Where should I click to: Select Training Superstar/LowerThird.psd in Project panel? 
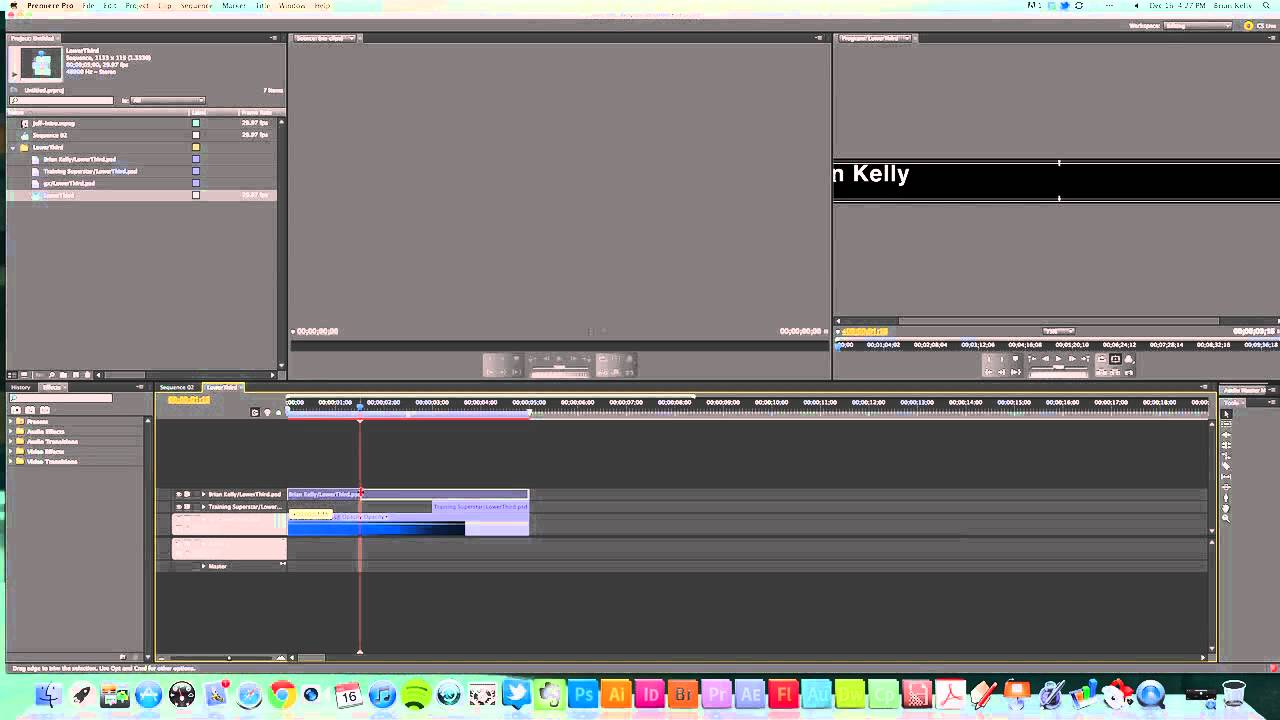click(x=90, y=171)
